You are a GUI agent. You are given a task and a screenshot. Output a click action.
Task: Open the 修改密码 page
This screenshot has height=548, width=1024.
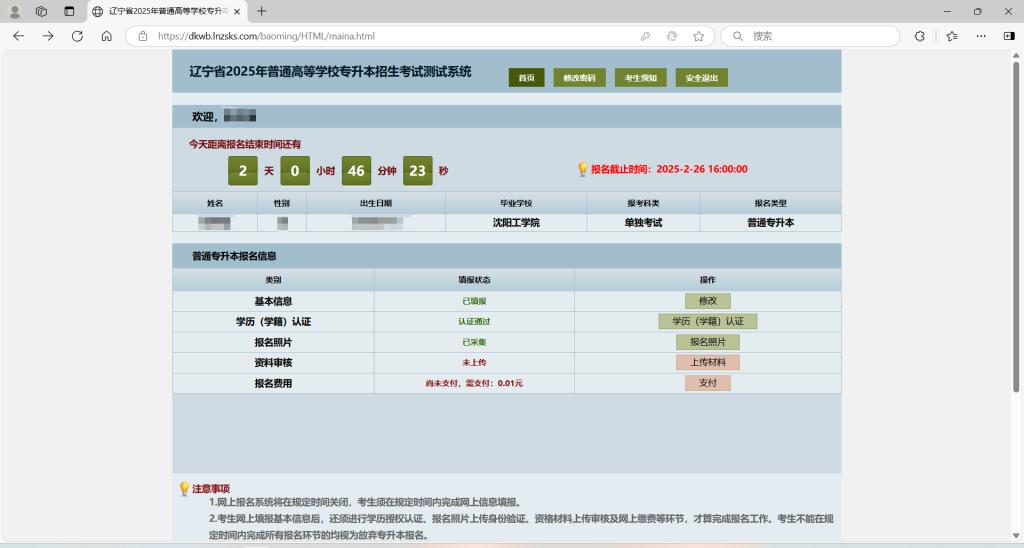point(580,78)
